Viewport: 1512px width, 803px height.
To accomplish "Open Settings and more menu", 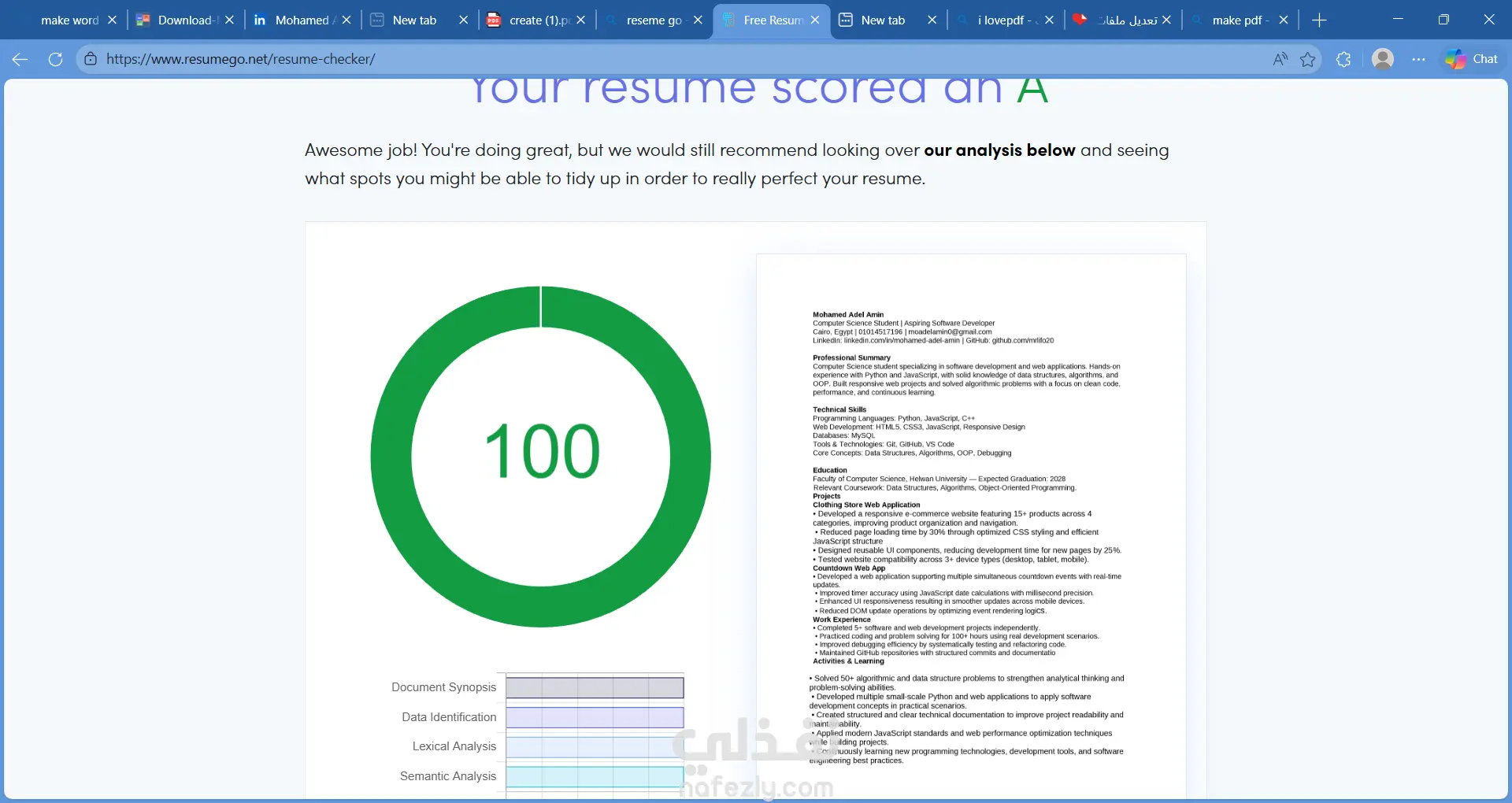I will pos(1418,59).
